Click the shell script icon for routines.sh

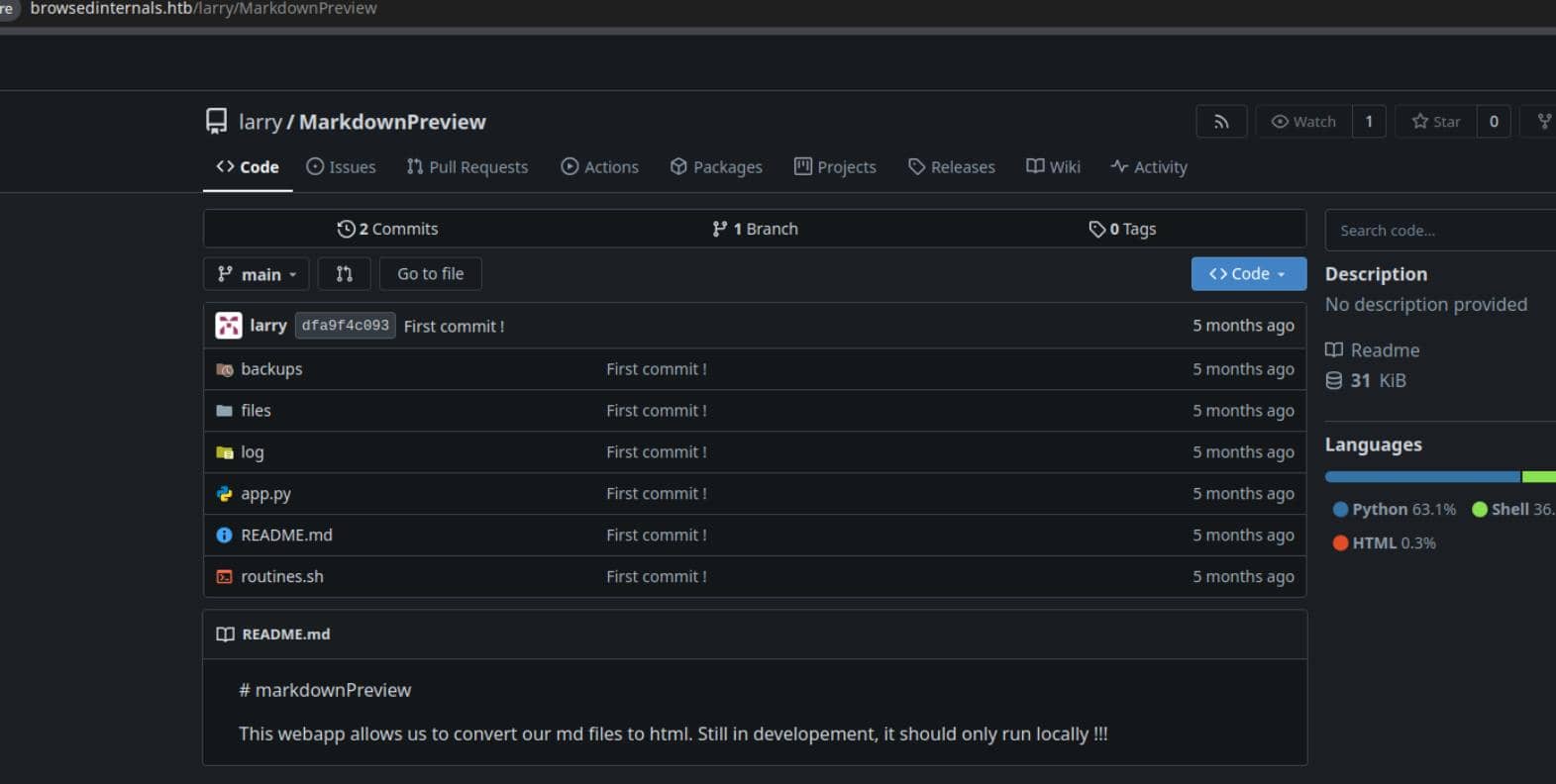point(225,577)
